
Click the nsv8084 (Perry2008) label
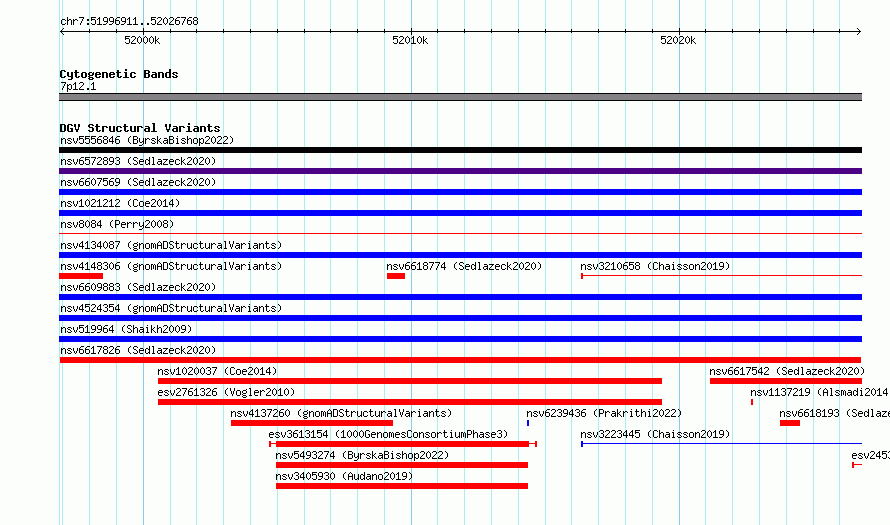(x=117, y=224)
